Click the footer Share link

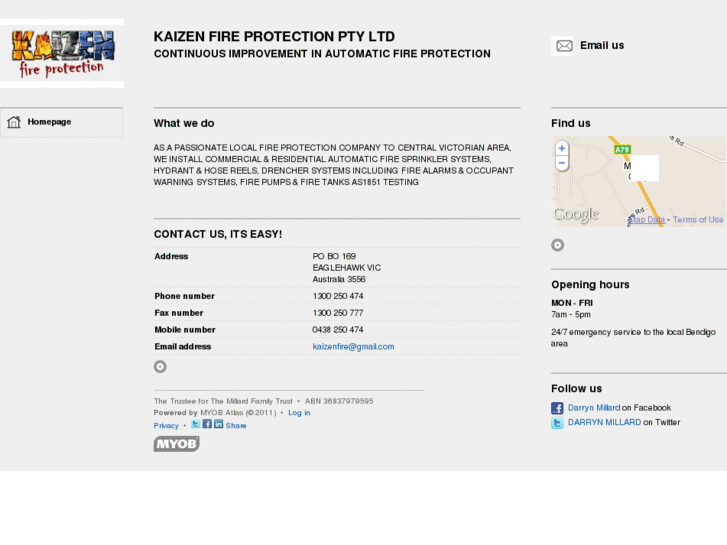pos(236,426)
